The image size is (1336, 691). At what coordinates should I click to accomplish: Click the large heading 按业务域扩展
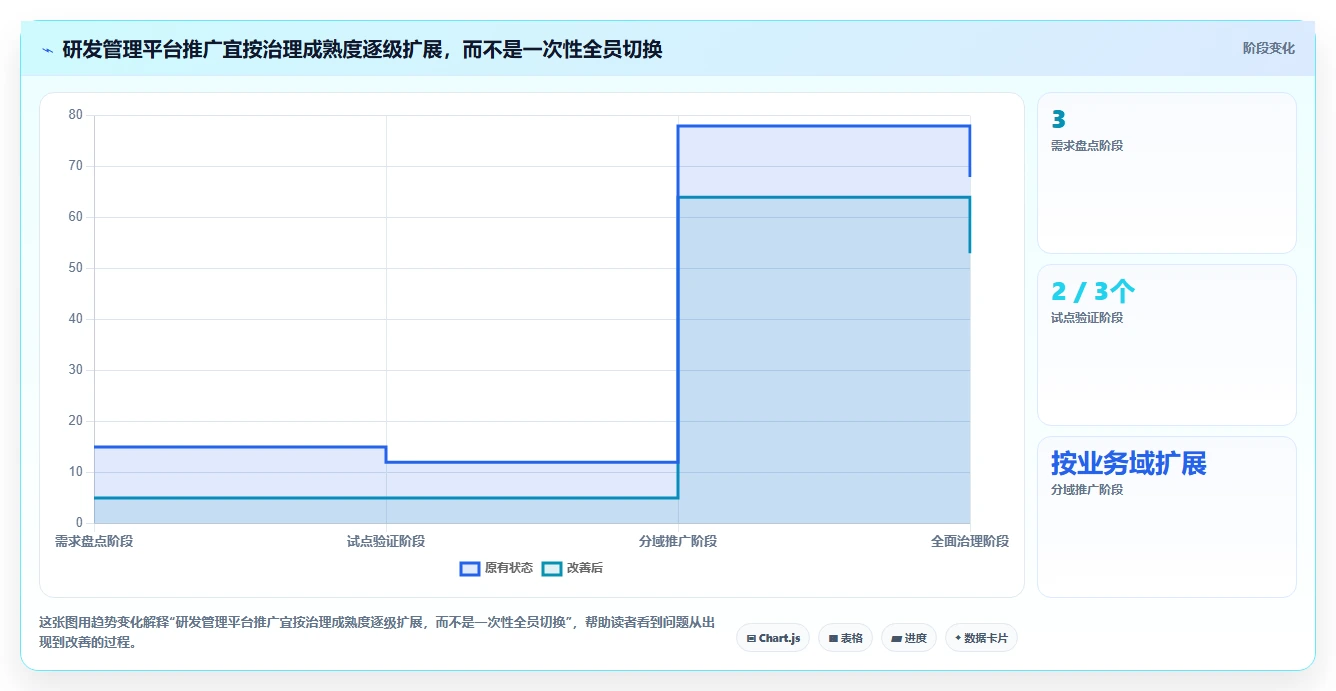1128,463
